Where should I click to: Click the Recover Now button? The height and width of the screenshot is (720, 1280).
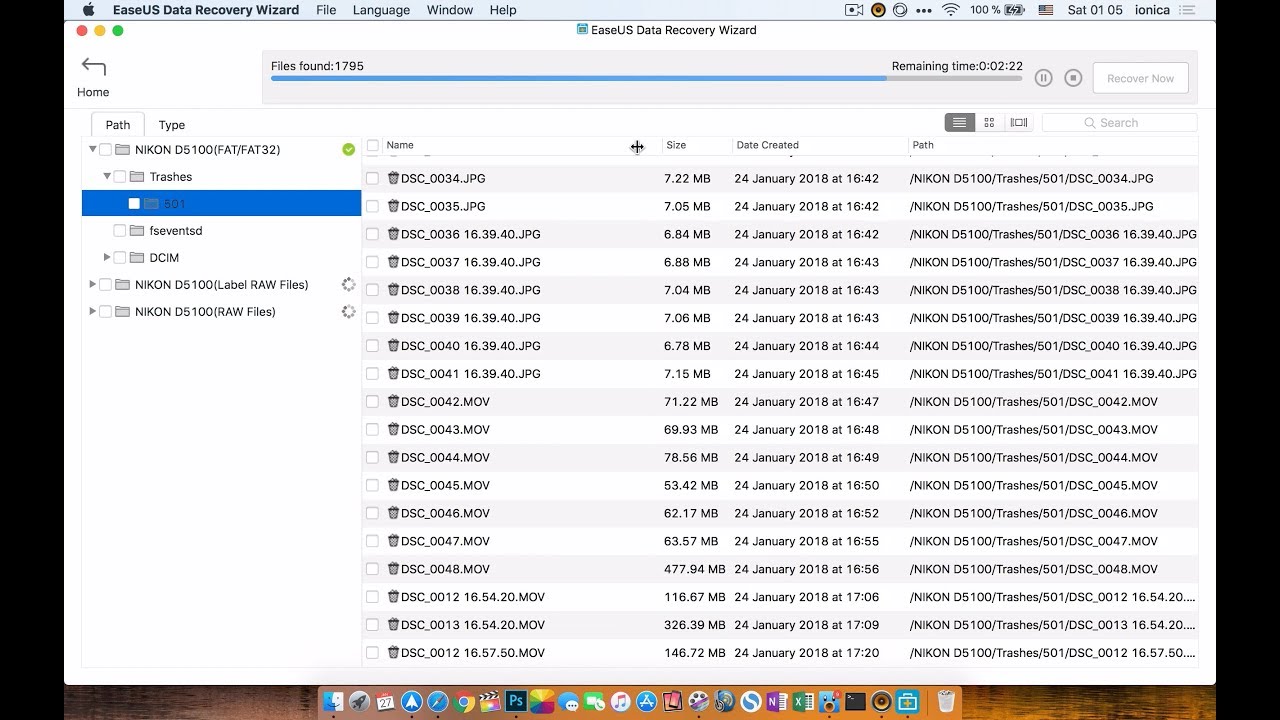pos(1140,78)
